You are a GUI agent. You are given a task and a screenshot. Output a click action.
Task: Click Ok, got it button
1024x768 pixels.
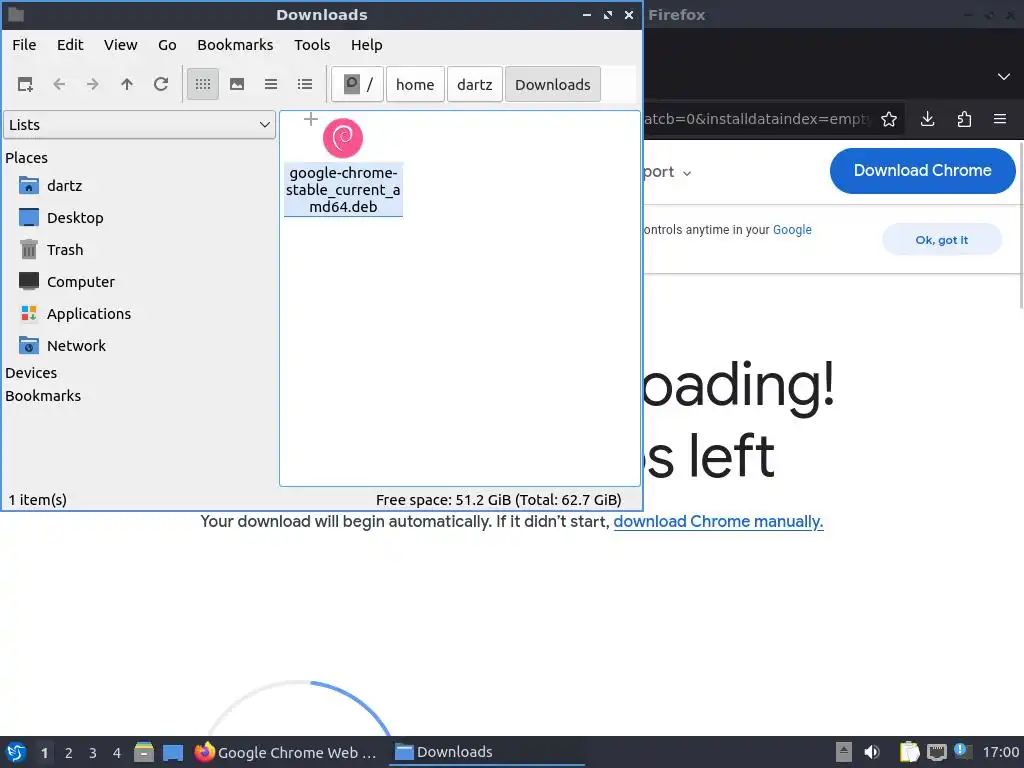pos(942,240)
